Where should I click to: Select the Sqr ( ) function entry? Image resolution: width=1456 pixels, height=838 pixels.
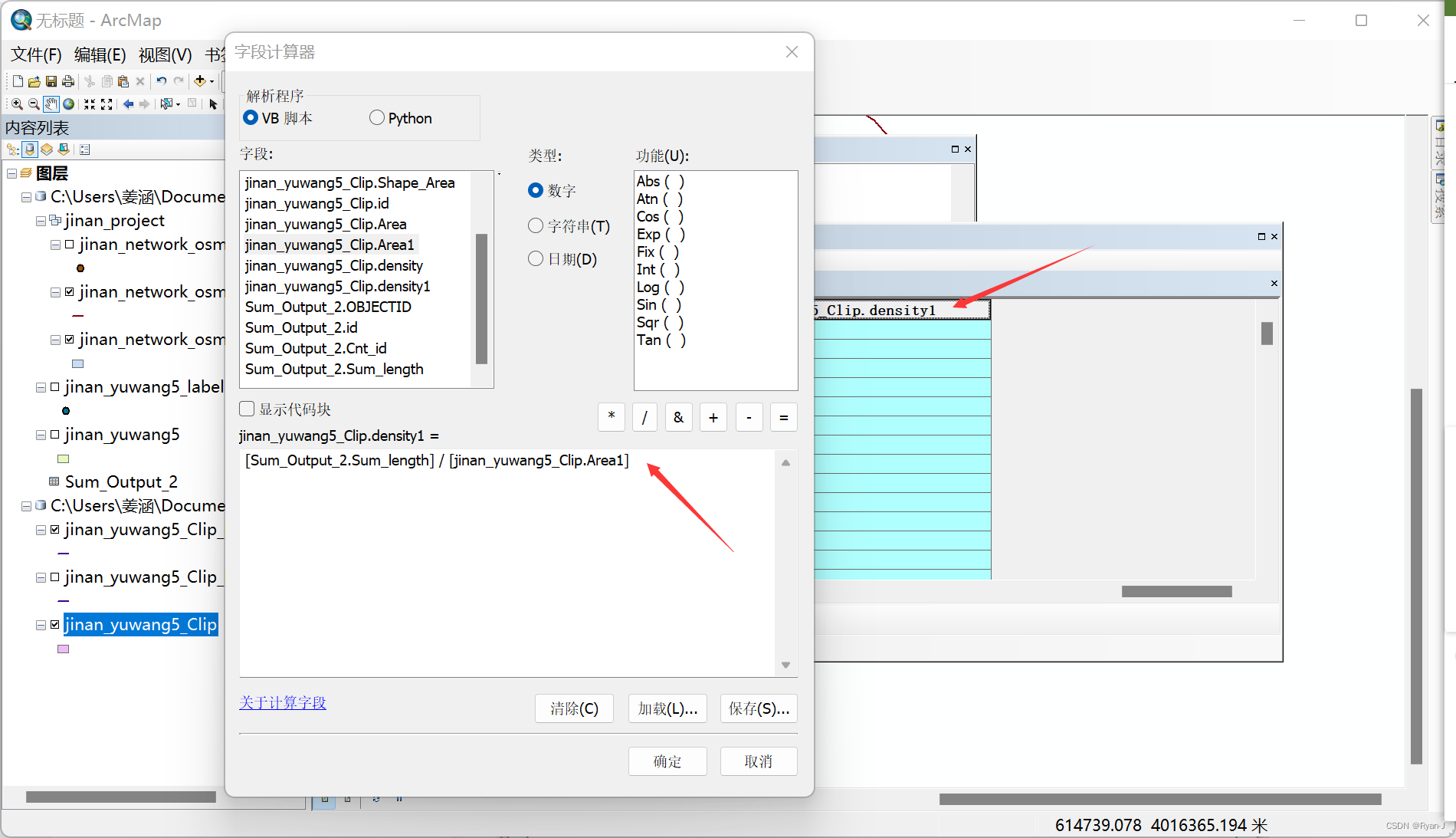(x=660, y=322)
